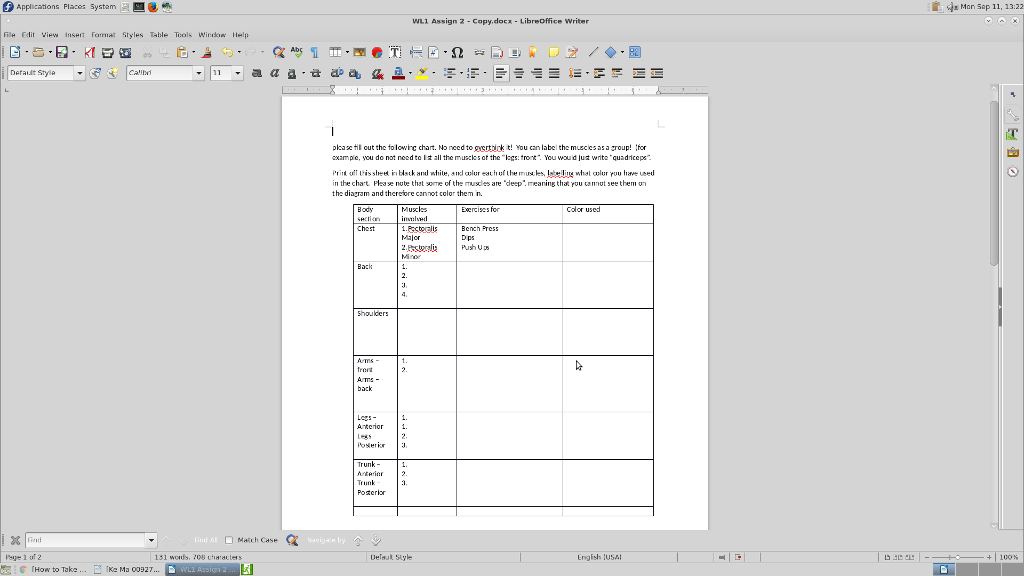1024x576 pixels.
Task: Open the paragraph style dropdown
Action: tap(80, 72)
